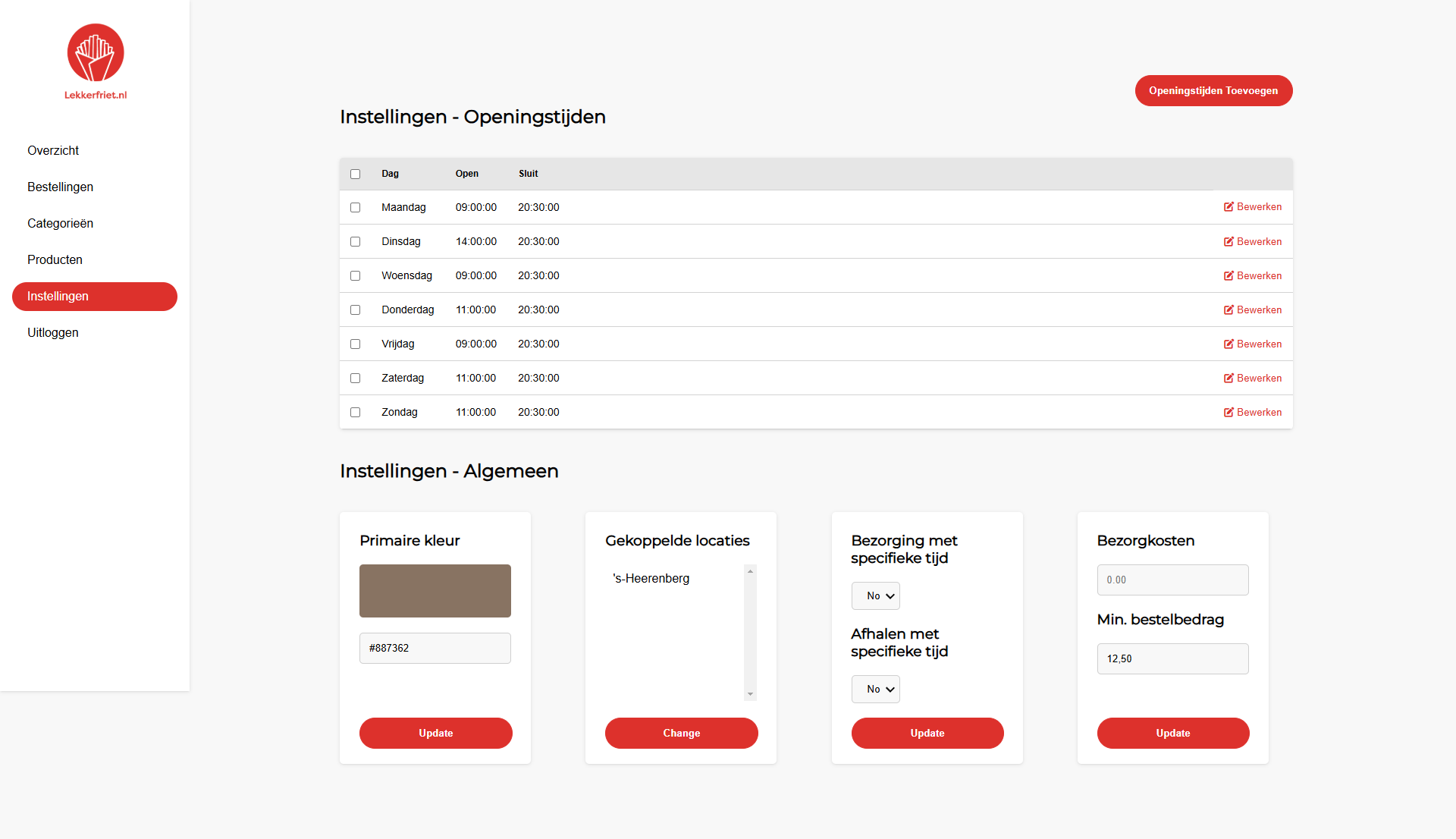Image resolution: width=1456 pixels, height=839 pixels.
Task: Select the Zondag row checkbox
Action: [x=355, y=412]
